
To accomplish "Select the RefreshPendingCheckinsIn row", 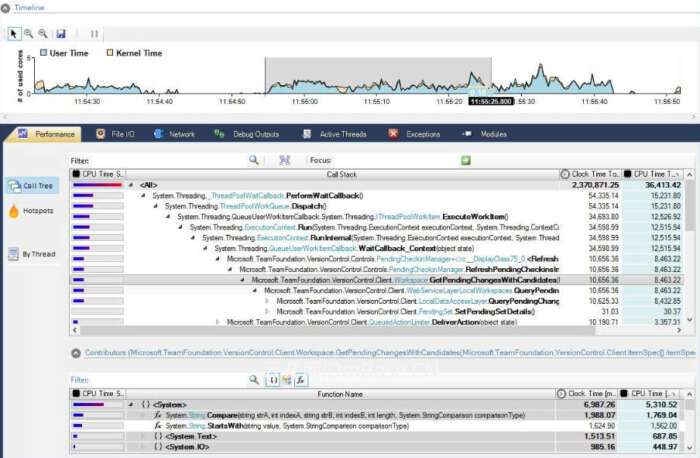I will pos(377,270).
